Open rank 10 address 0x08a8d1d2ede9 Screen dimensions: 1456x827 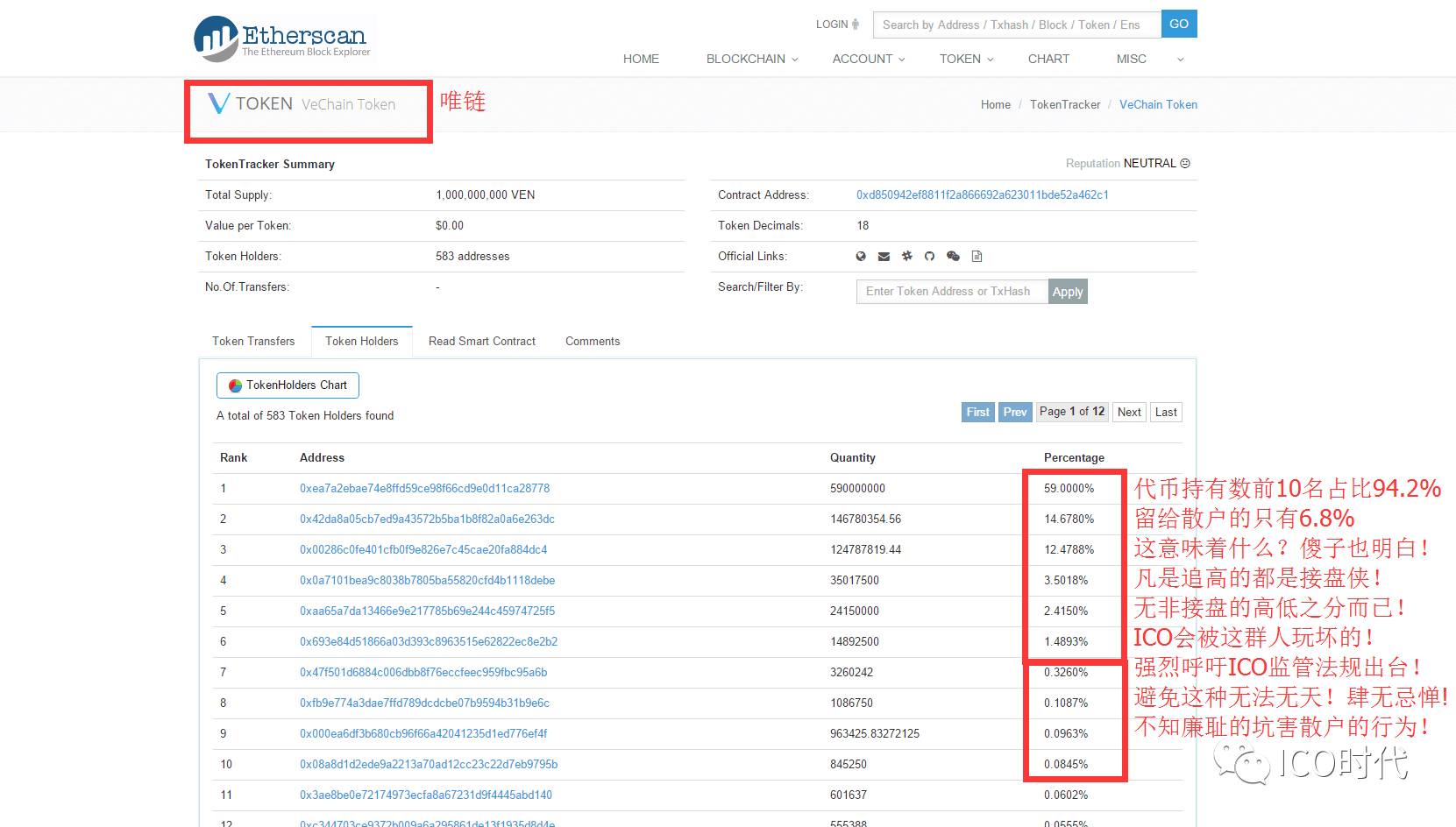pos(429,764)
